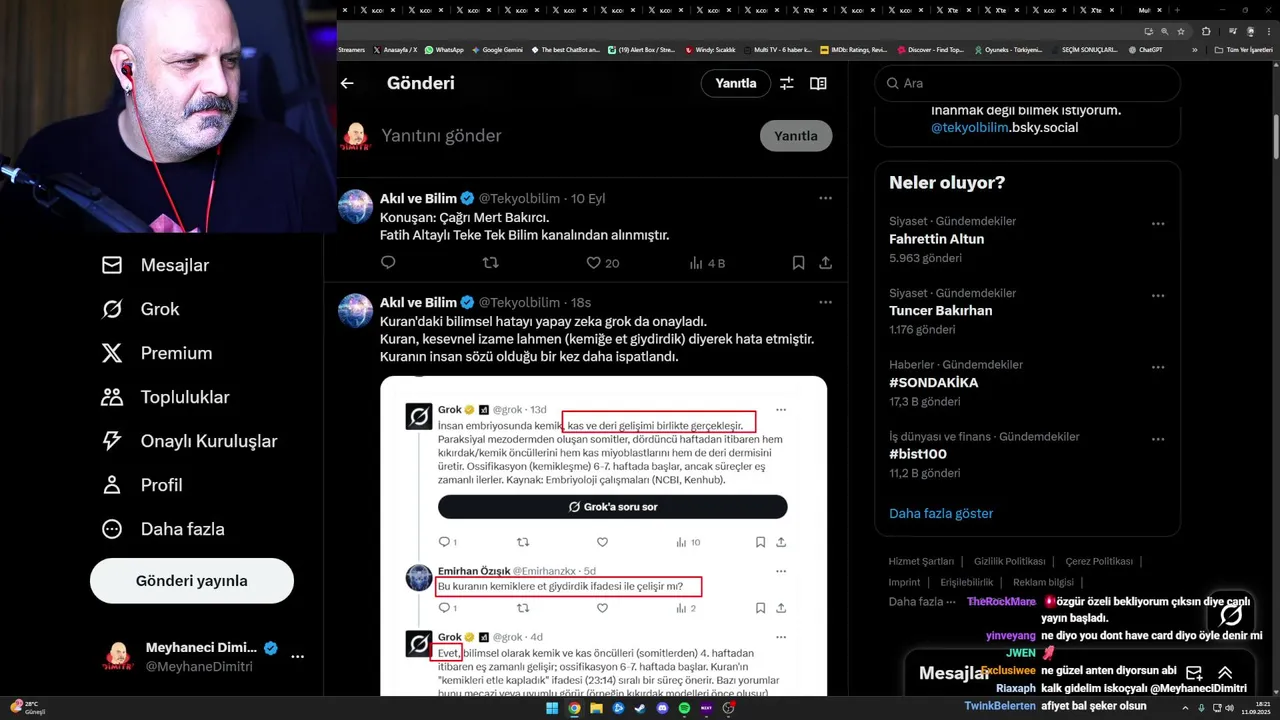Viewport: 1280px width, 720px height.
Task: Reply to the Çağrı Mert Bakırcı post
Action: (x=388, y=263)
